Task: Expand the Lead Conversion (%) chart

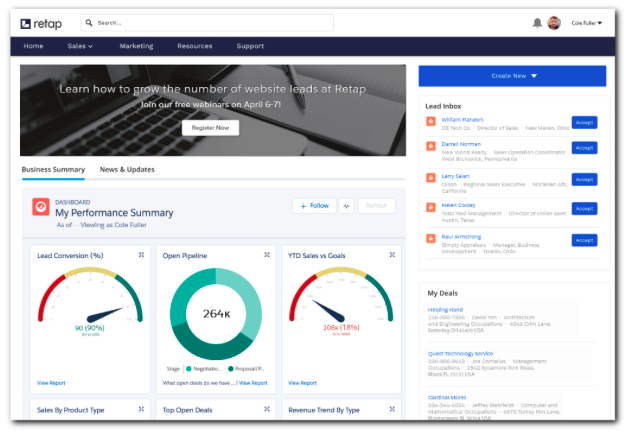Action: pyautogui.click(x=141, y=255)
